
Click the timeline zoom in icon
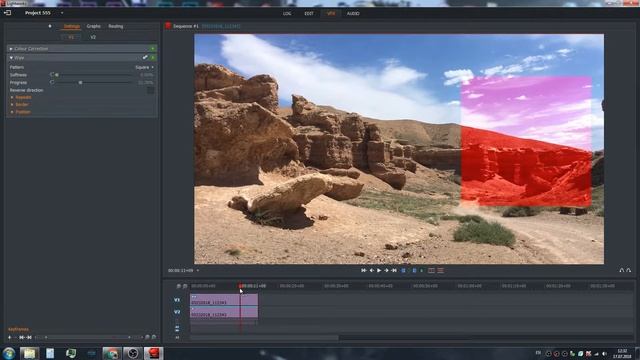185,286
